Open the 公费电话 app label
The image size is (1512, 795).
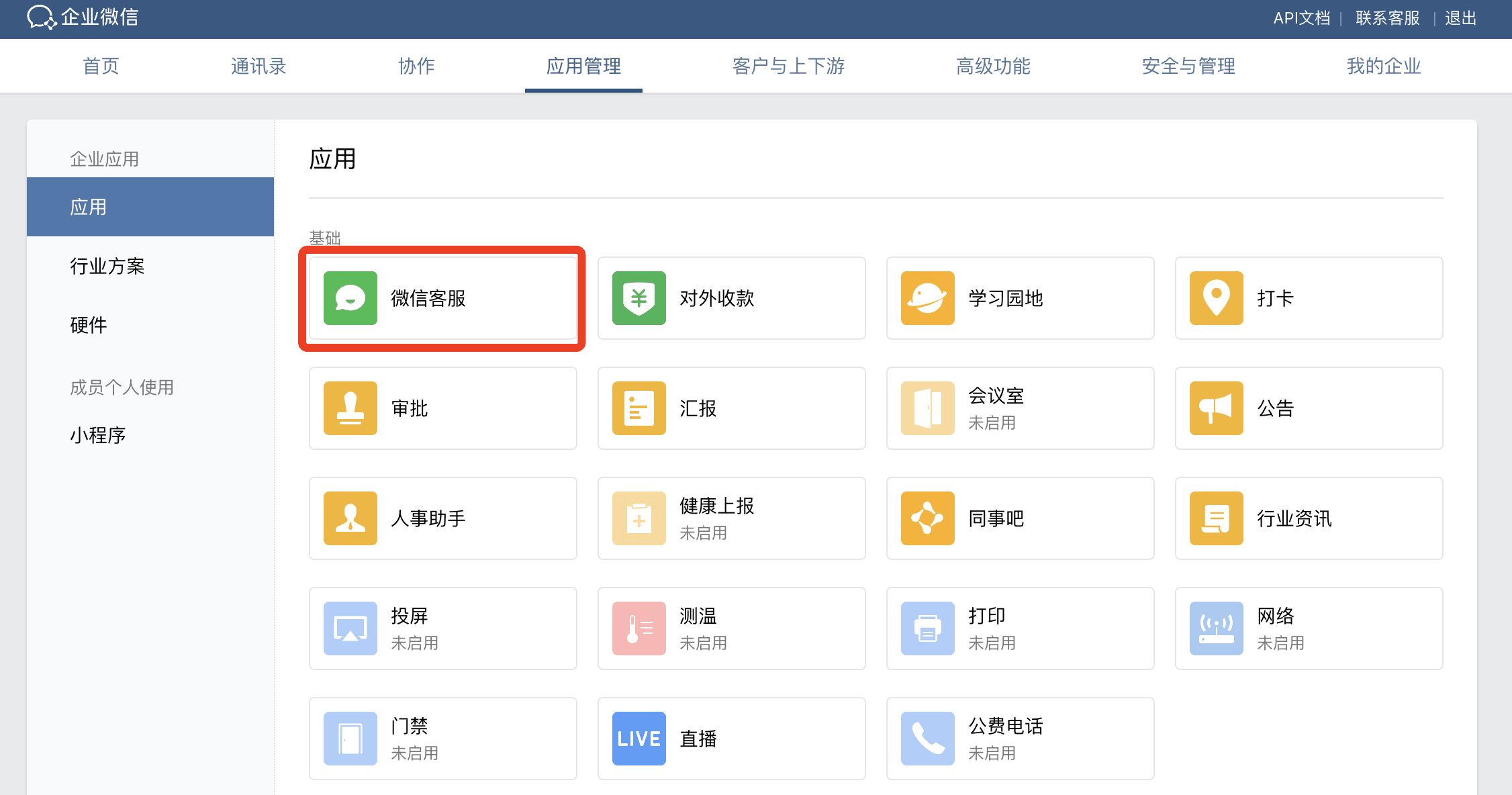pyautogui.click(x=1006, y=727)
